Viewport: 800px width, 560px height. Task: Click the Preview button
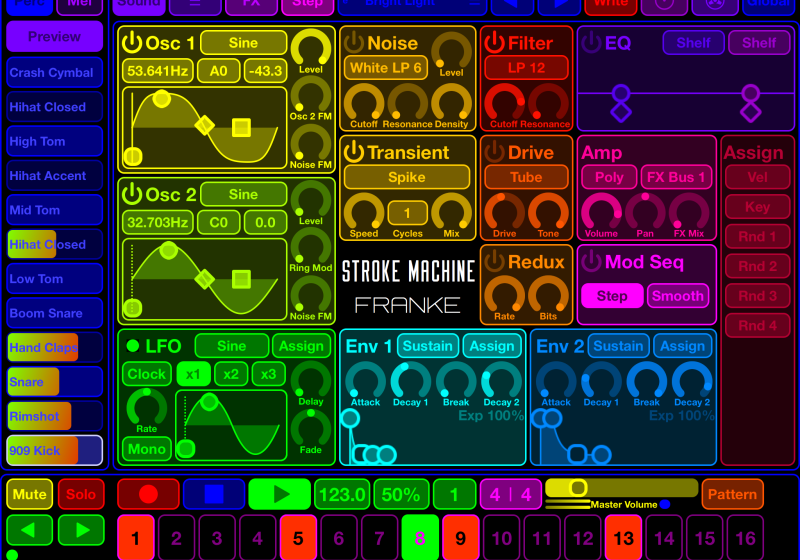54,37
